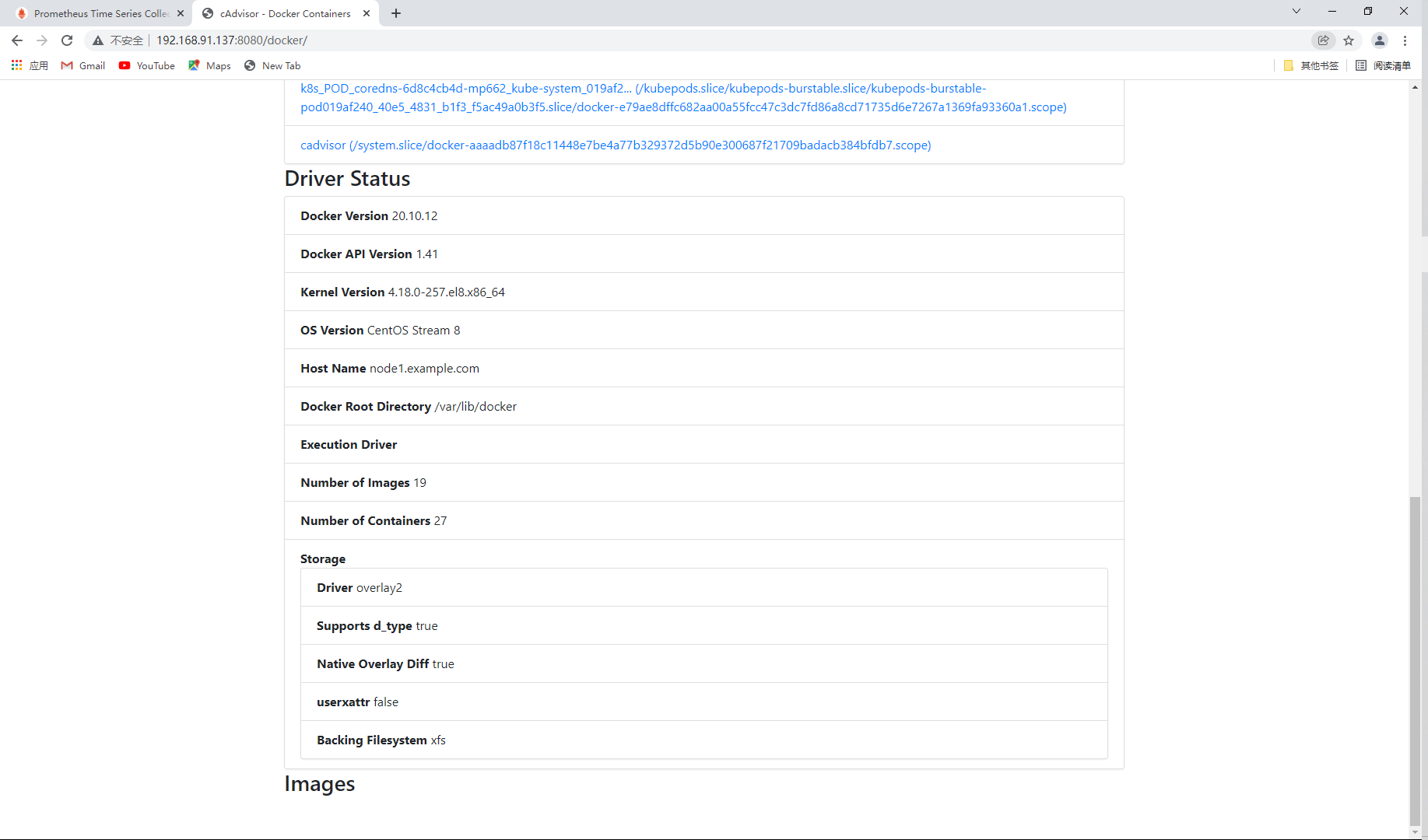Viewport: 1428px width, 840px height.
Task: Open Chrome three-dot menu
Action: click(x=1405, y=40)
